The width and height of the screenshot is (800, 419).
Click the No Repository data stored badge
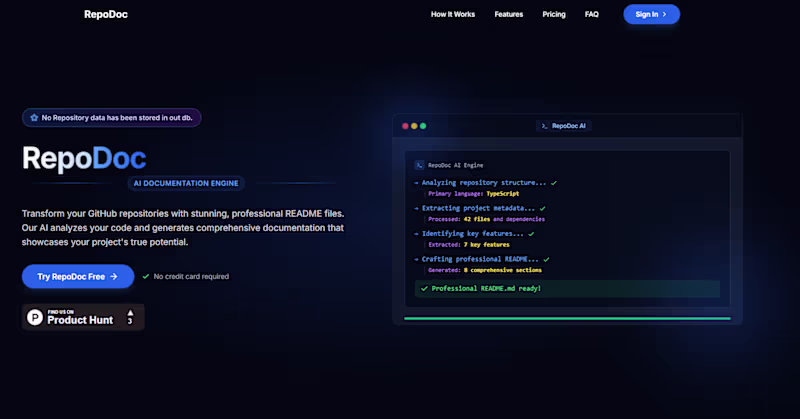[x=112, y=118]
